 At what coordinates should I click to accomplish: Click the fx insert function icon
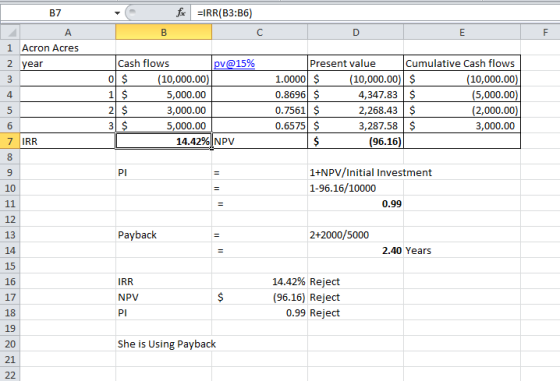(181, 13)
